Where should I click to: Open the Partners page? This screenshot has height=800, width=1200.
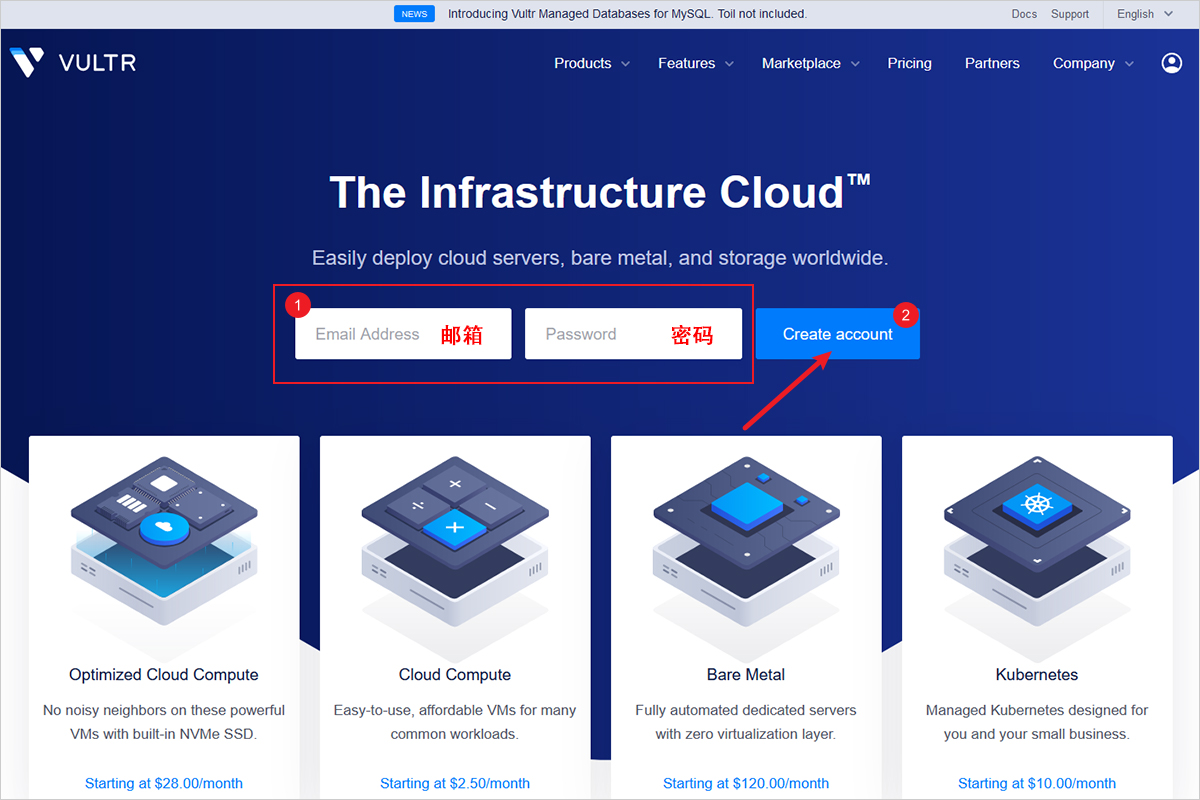[x=992, y=63]
